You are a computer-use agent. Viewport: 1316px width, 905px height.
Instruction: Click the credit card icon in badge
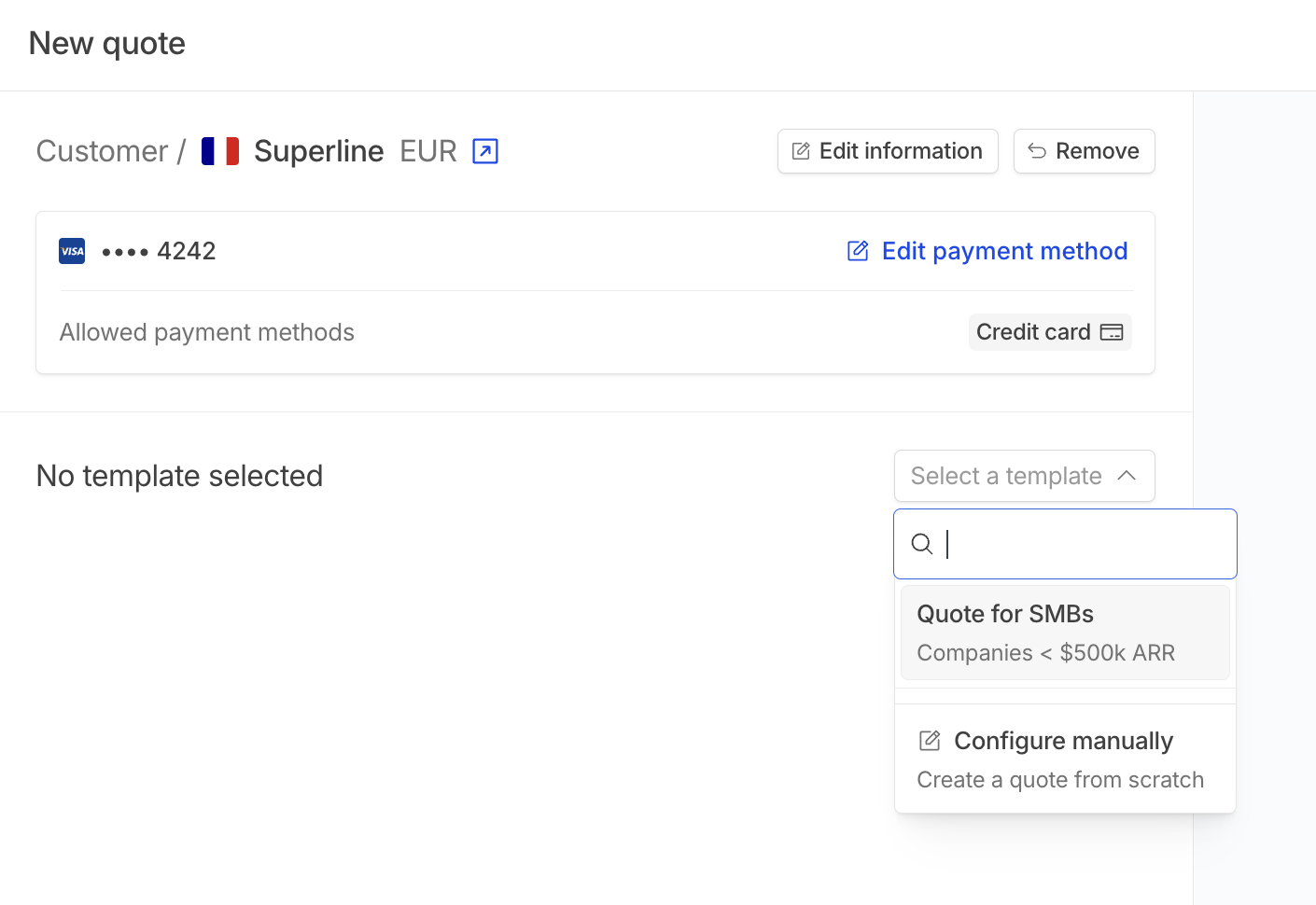click(1112, 332)
